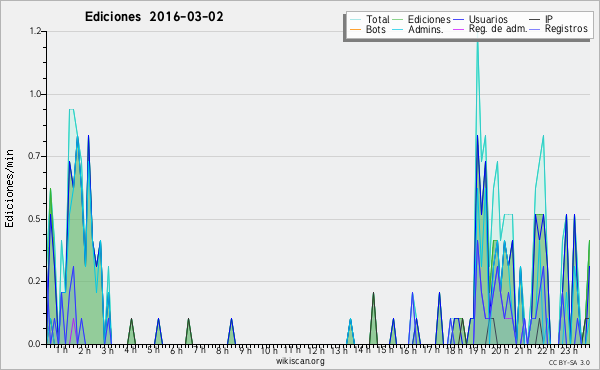Click the '14 h' x-axis label
Image resolution: width=600 pixels, height=370 pixels.
(362, 350)
